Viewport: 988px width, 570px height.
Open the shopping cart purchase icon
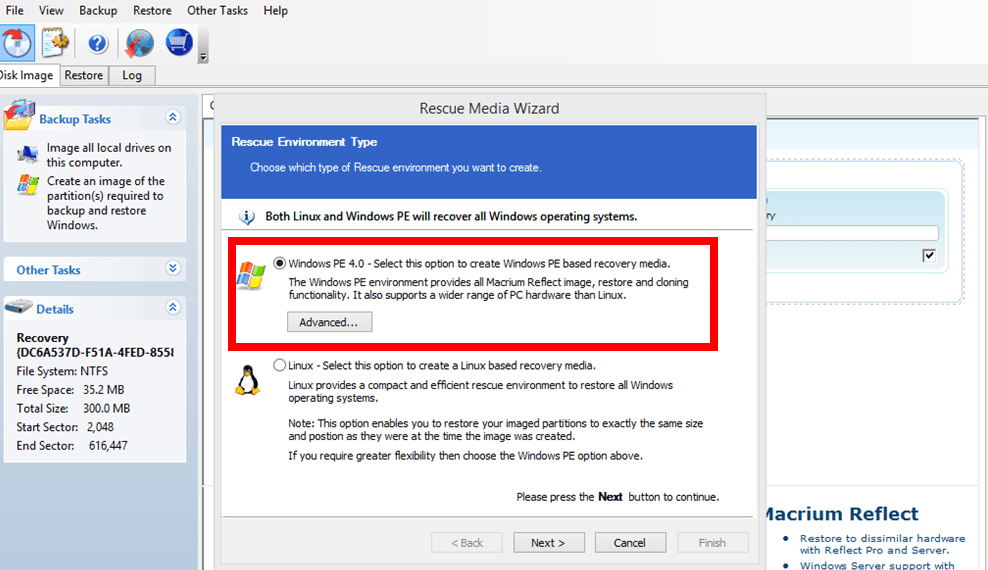[179, 43]
